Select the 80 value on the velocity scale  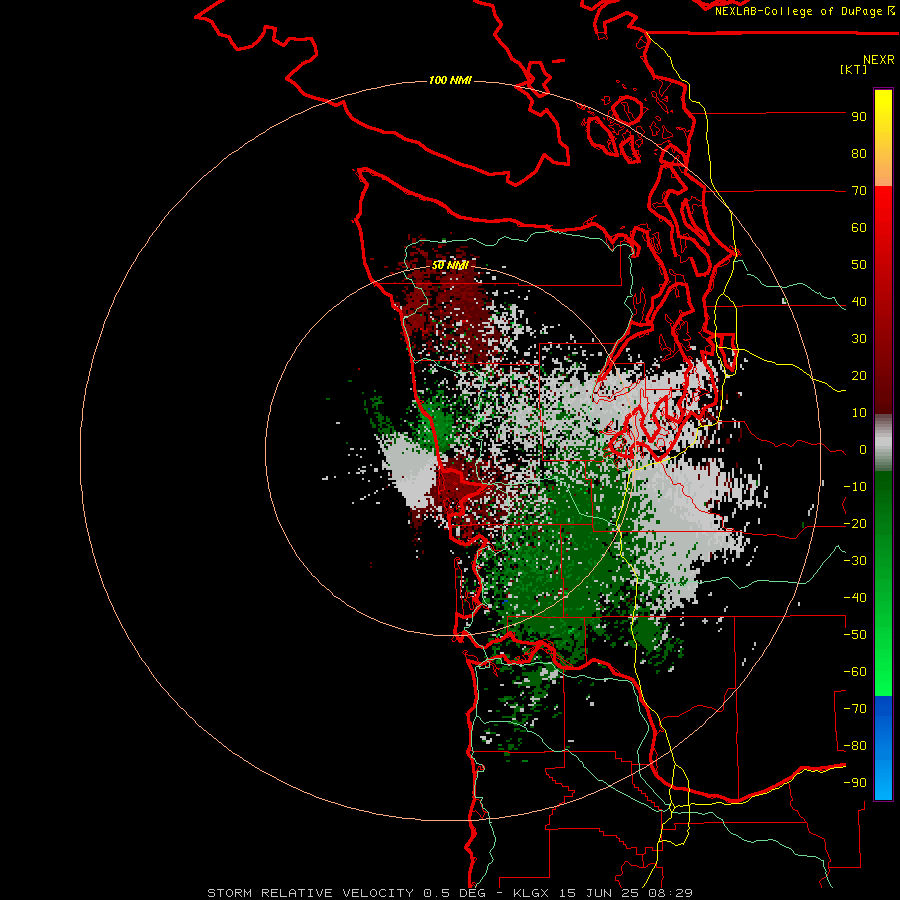(859, 154)
